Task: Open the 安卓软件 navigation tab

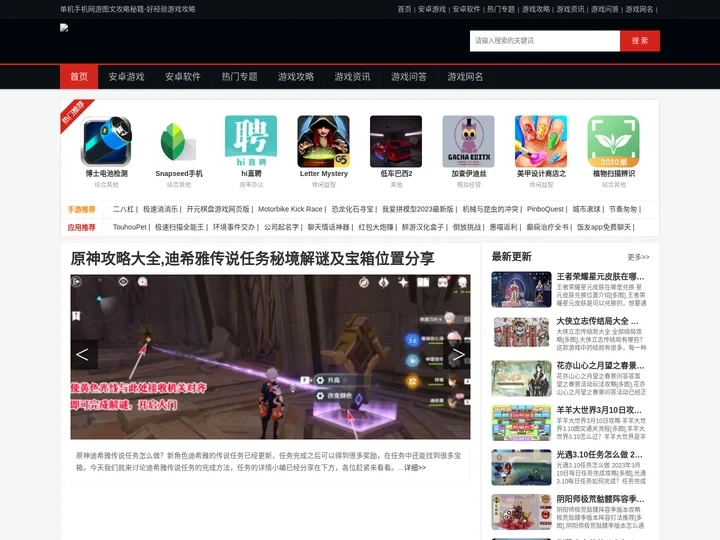Action: pos(183,77)
